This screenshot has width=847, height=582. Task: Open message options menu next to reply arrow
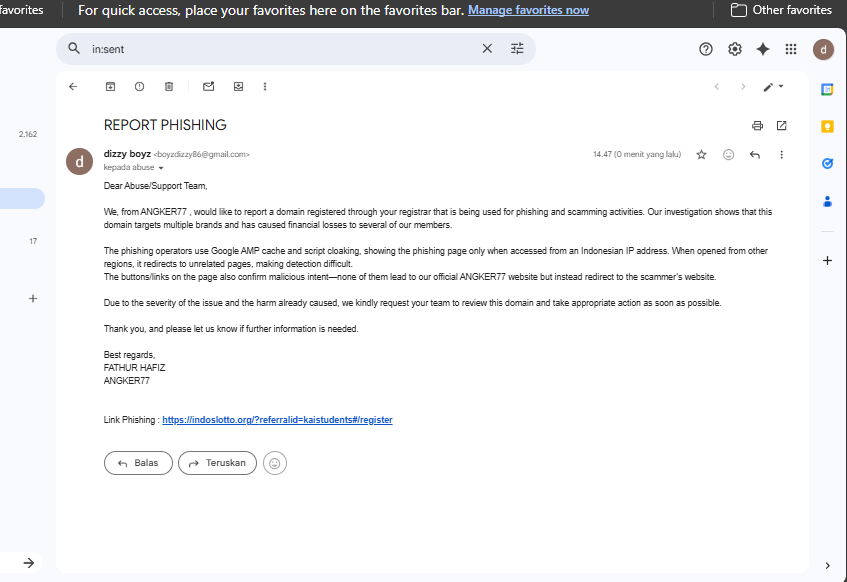click(781, 155)
